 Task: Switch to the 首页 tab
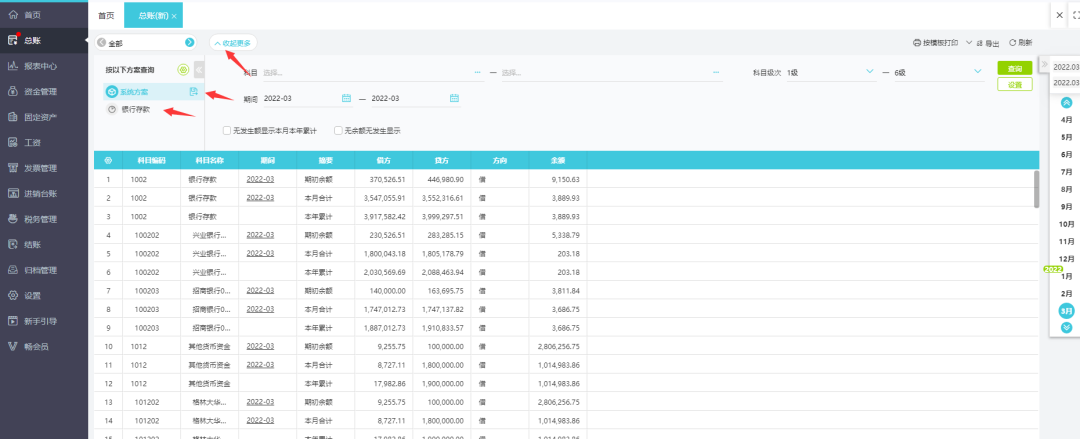pyautogui.click(x=106, y=15)
